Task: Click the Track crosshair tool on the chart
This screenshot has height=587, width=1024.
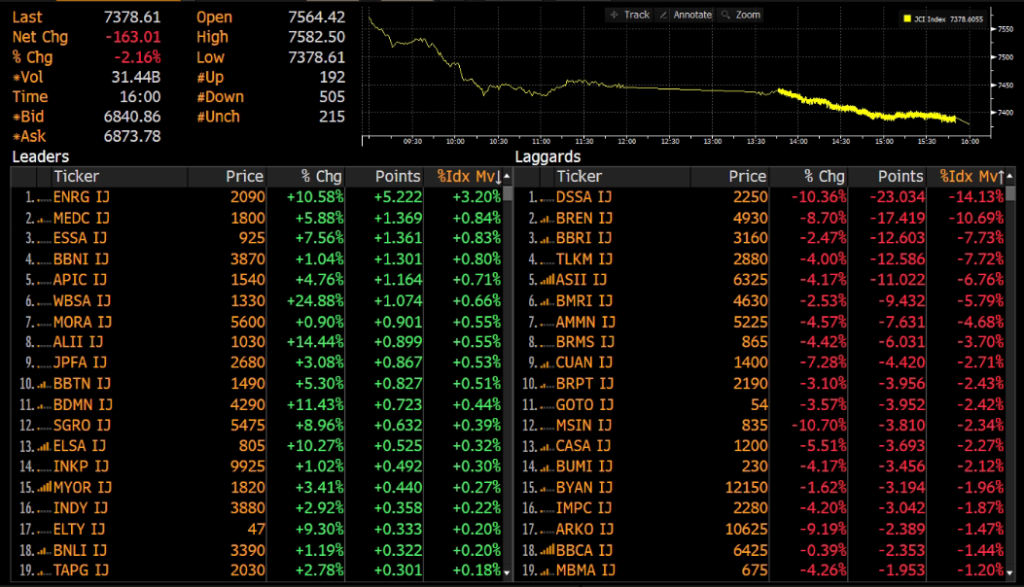Action: tap(629, 15)
